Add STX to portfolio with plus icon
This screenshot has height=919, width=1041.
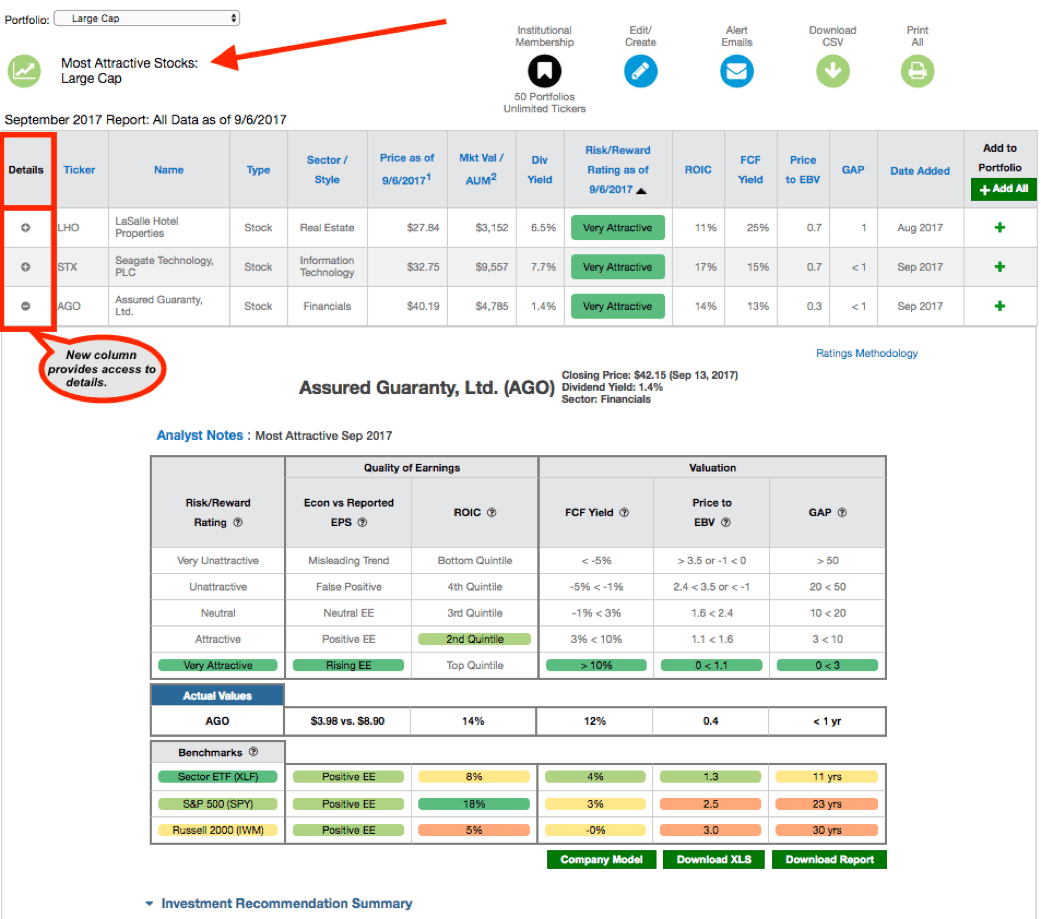coord(1000,267)
